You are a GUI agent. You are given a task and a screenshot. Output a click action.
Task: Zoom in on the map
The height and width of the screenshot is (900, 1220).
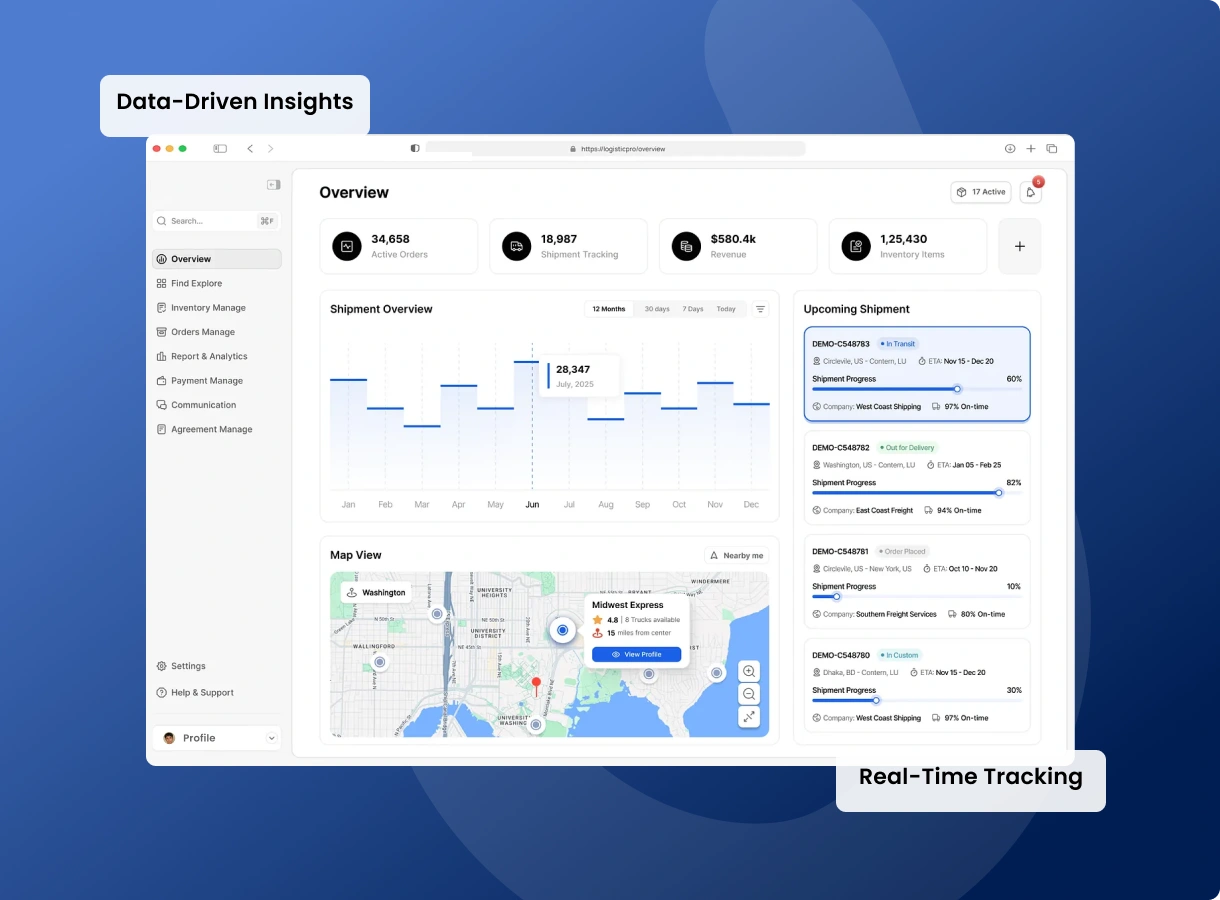(x=749, y=671)
